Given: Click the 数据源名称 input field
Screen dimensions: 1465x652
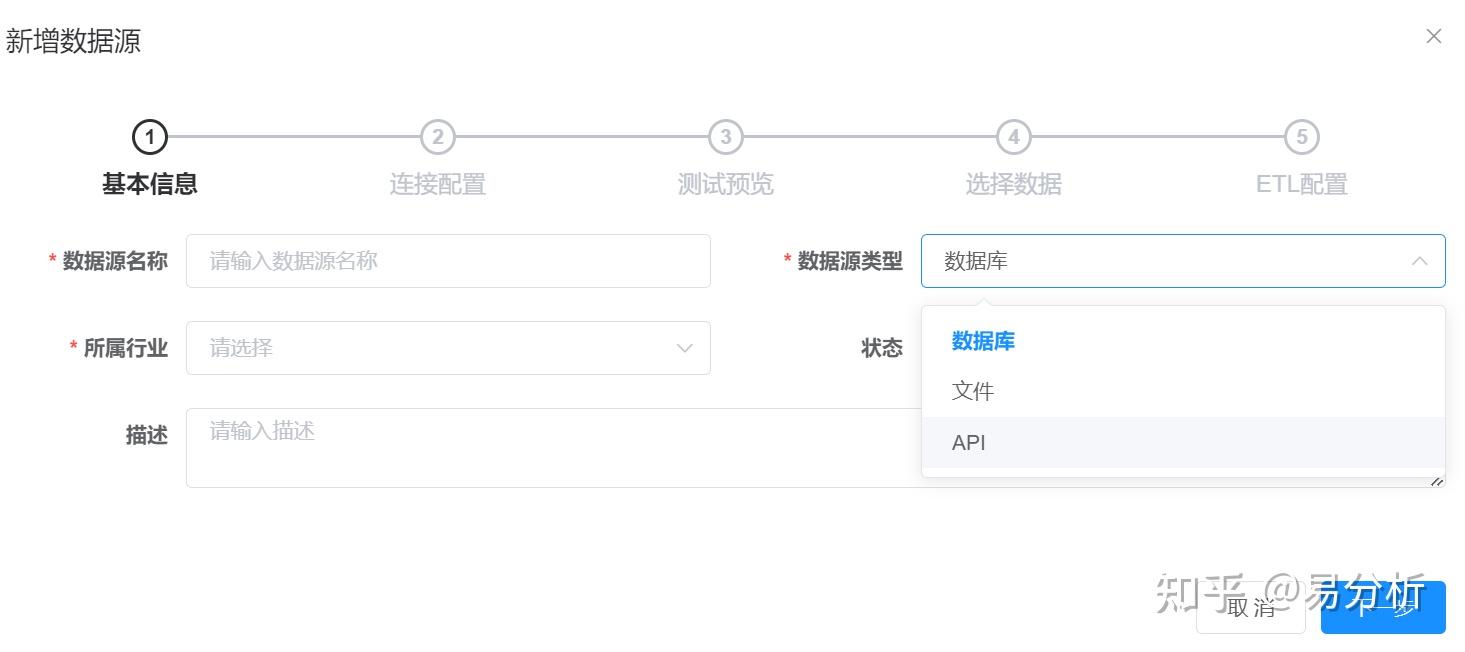Looking at the screenshot, I should tap(448, 261).
